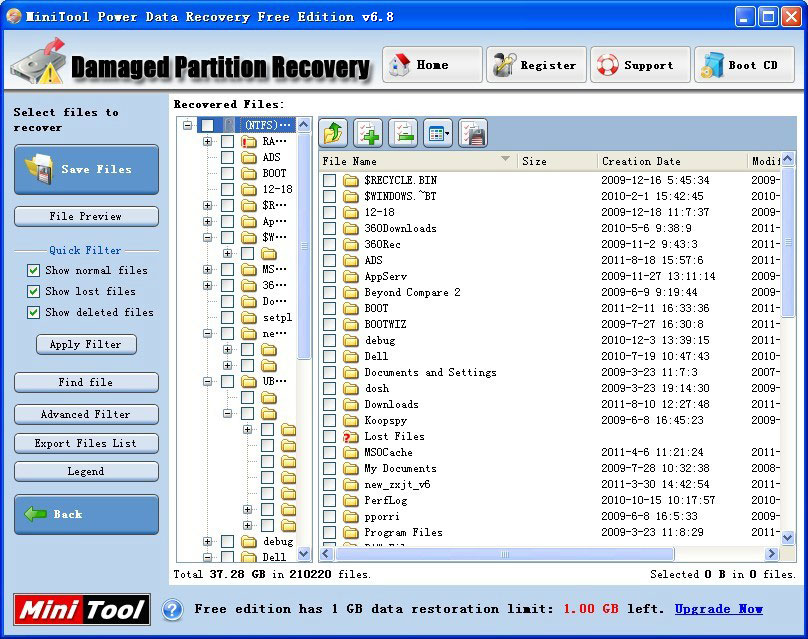The width and height of the screenshot is (808, 639).
Task: Collapse the $W… tree node
Action: point(207,238)
